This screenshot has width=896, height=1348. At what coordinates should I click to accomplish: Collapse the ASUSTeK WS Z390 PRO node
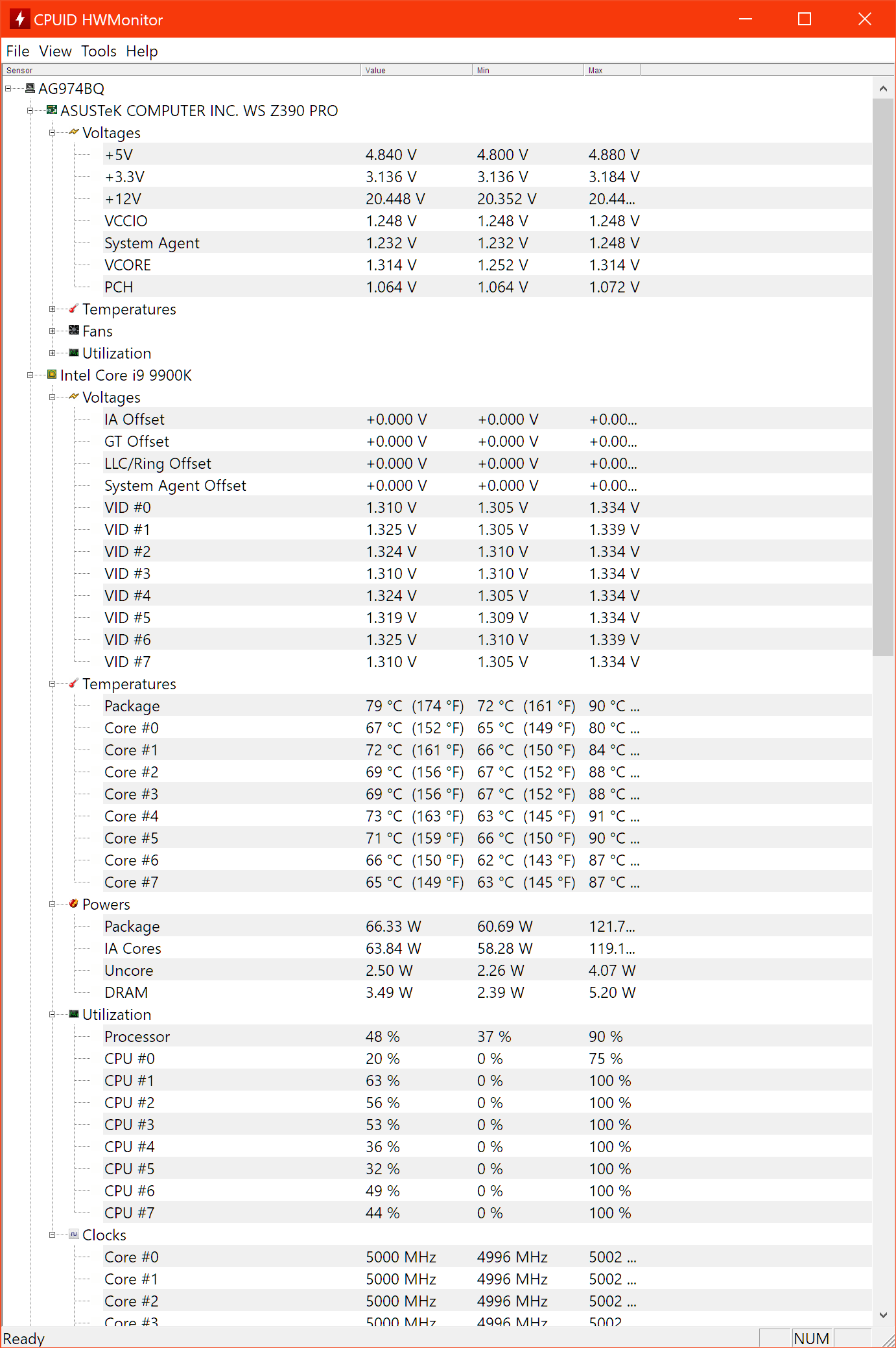pyautogui.click(x=30, y=110)
